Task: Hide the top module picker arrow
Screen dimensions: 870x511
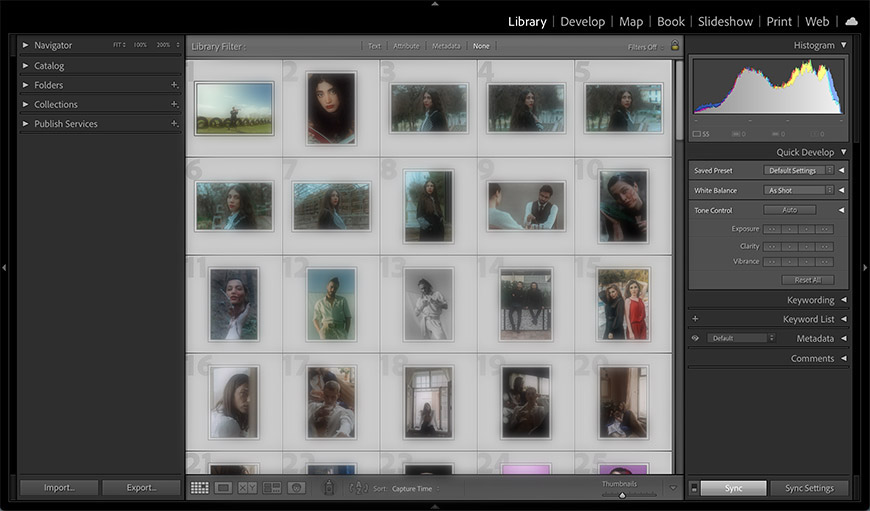Action: (435, 3)
